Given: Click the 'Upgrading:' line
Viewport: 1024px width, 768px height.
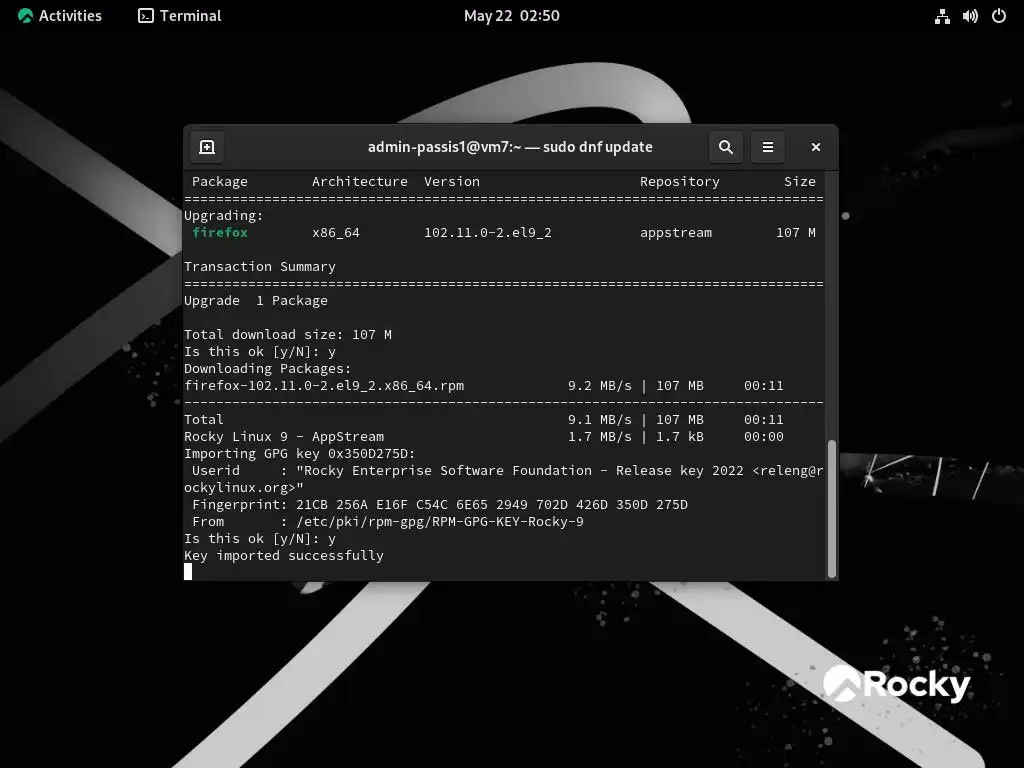Looking at the screenshot, I should point(224,216).
